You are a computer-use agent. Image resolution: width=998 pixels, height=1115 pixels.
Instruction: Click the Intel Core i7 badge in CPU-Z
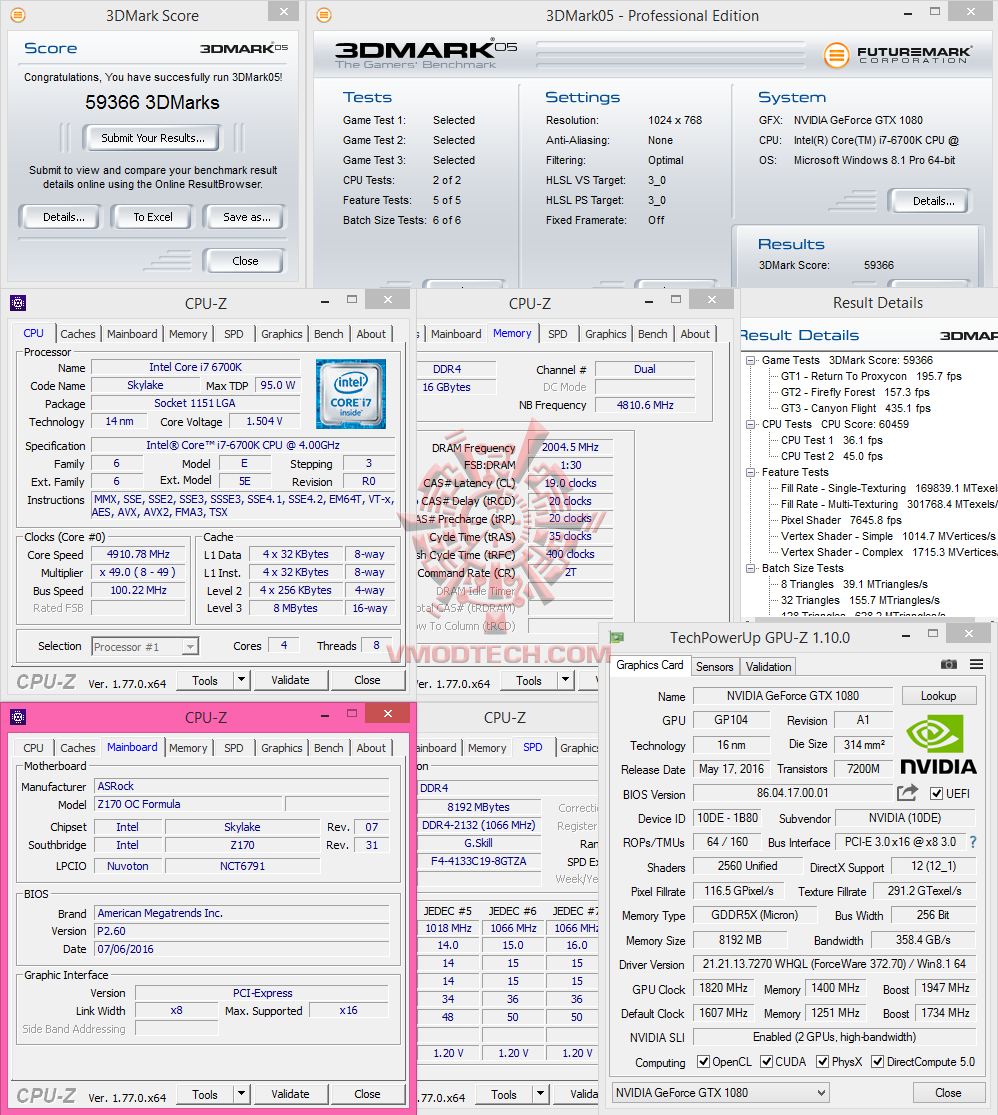[351, 394]
